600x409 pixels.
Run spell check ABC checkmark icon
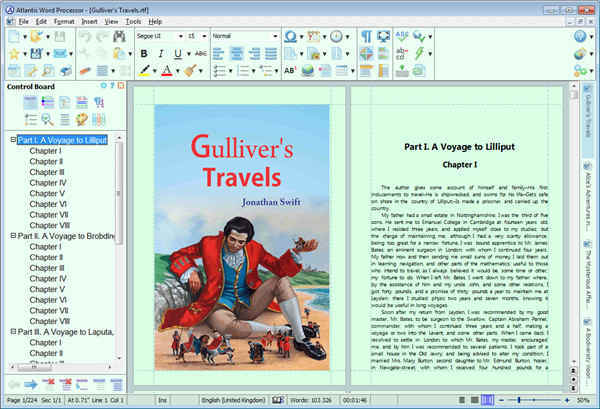[402, 37]
